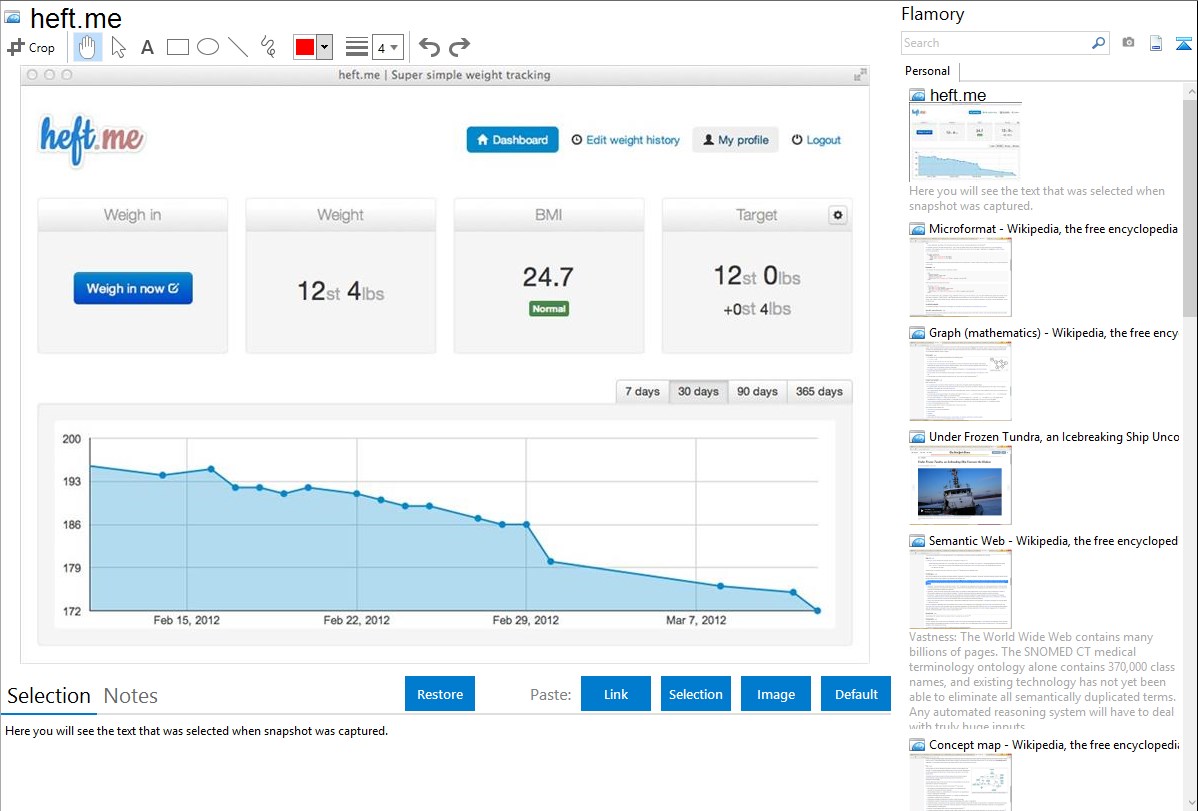Click the Flamory panel scrollbar

coord(1190,206)
